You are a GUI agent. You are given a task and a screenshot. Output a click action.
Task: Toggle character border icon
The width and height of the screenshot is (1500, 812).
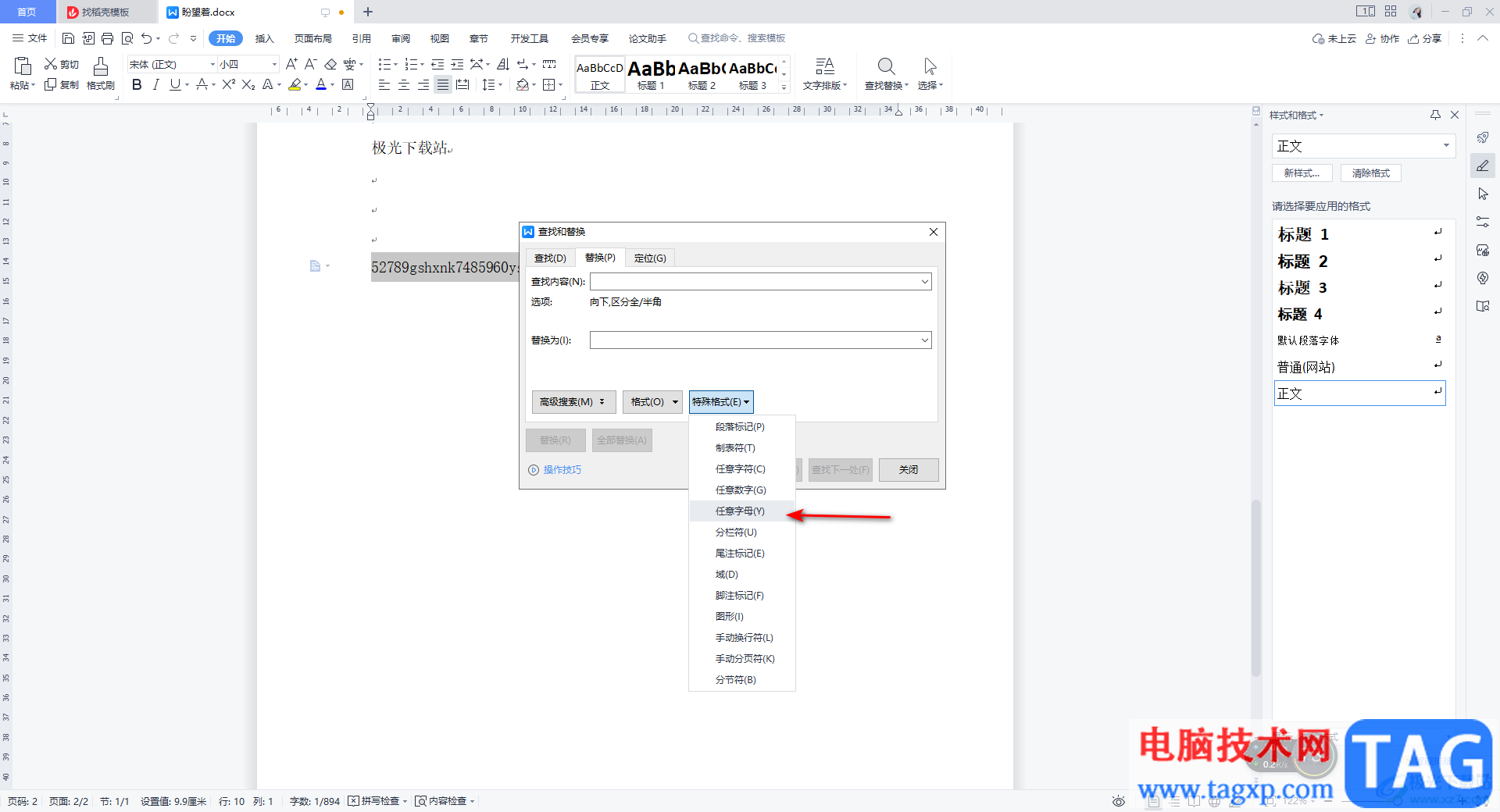(348, 84)
